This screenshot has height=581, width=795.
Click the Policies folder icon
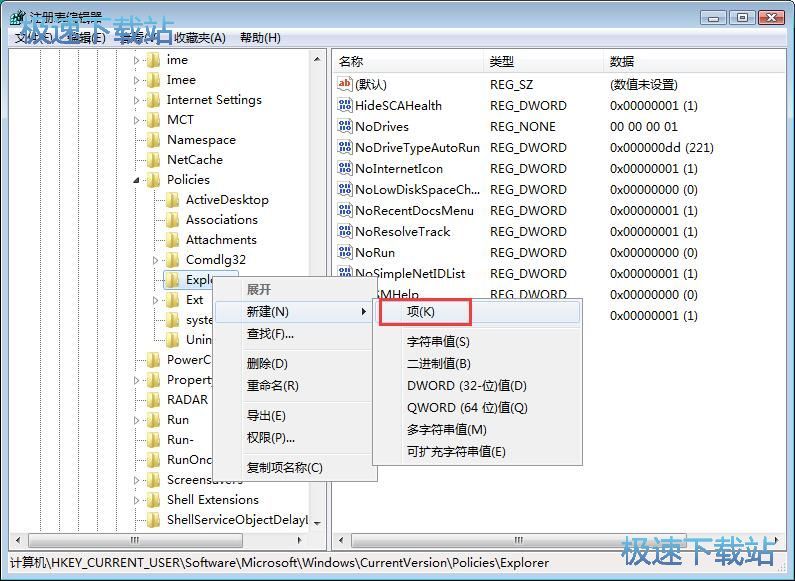154,179
